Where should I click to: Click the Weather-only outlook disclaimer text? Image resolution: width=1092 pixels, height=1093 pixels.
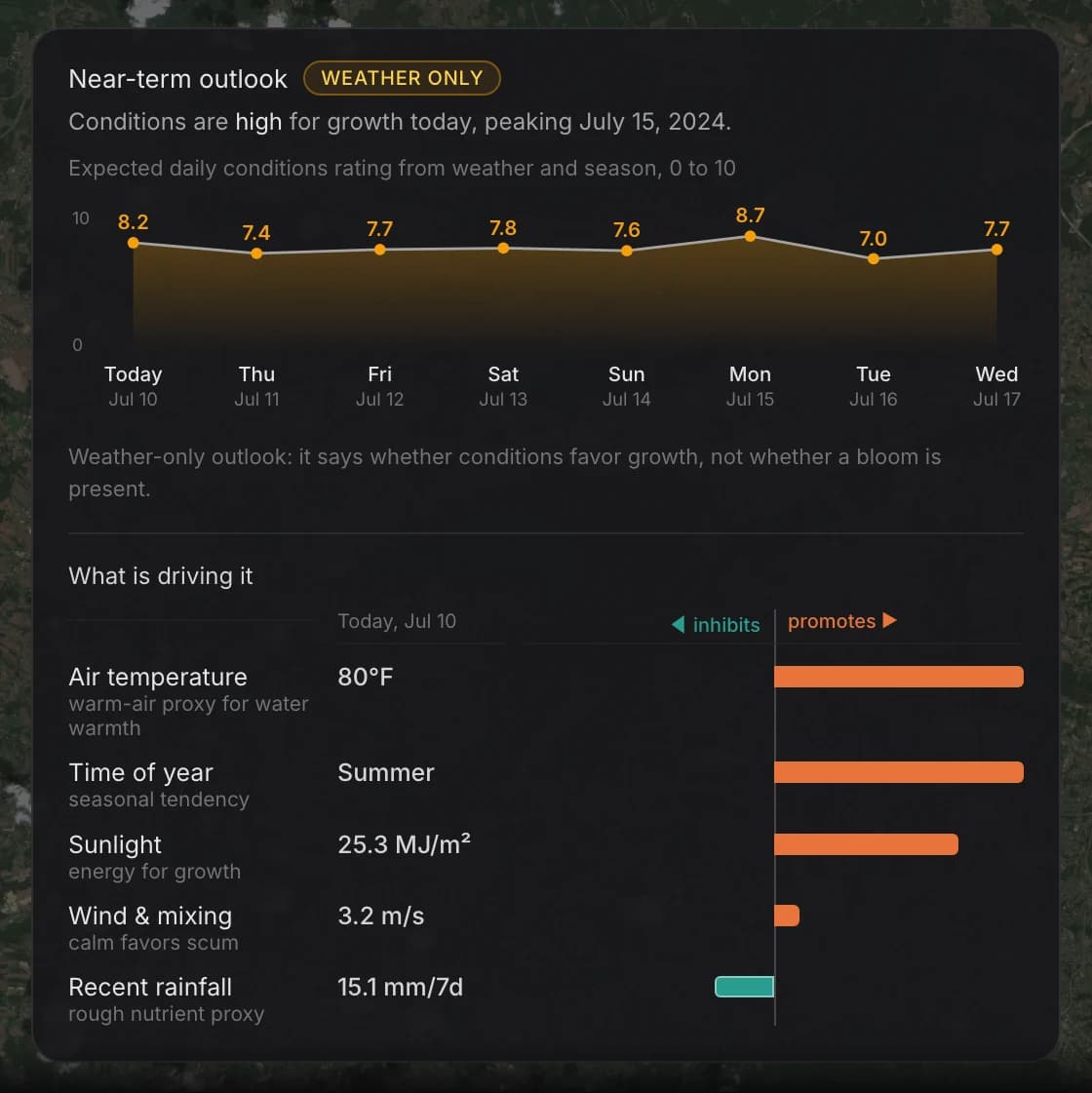(504, 473)
